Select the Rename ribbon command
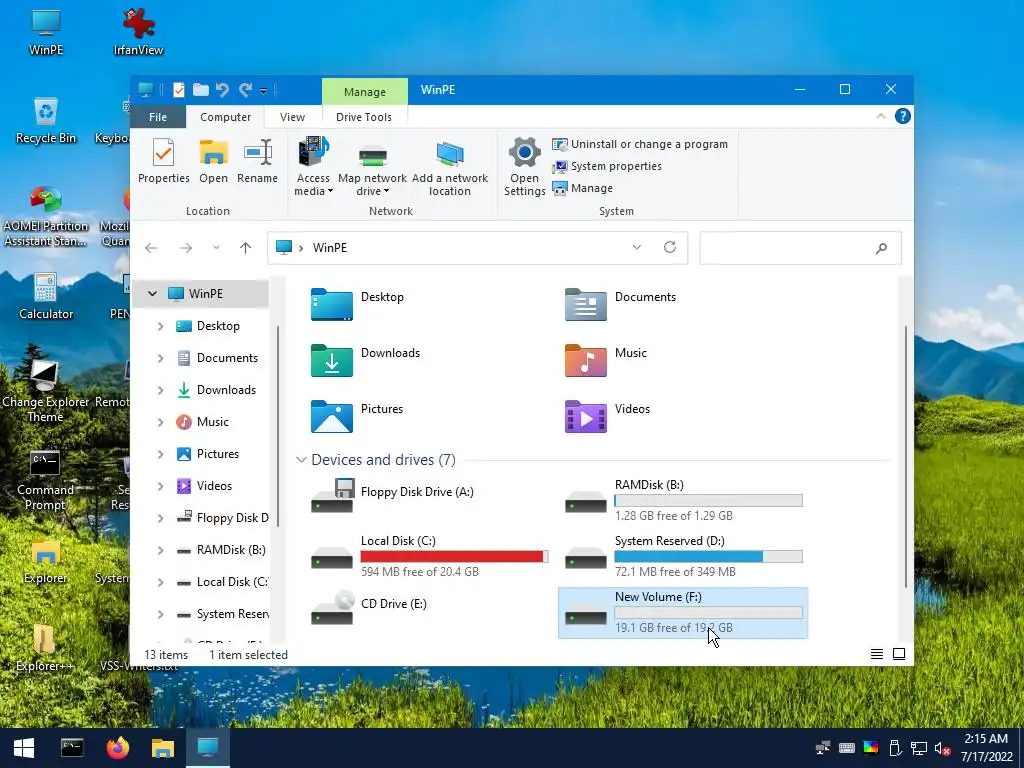The height and width of the screenshot is (768, 1024). pyautogui.click(x=257, y=160)
